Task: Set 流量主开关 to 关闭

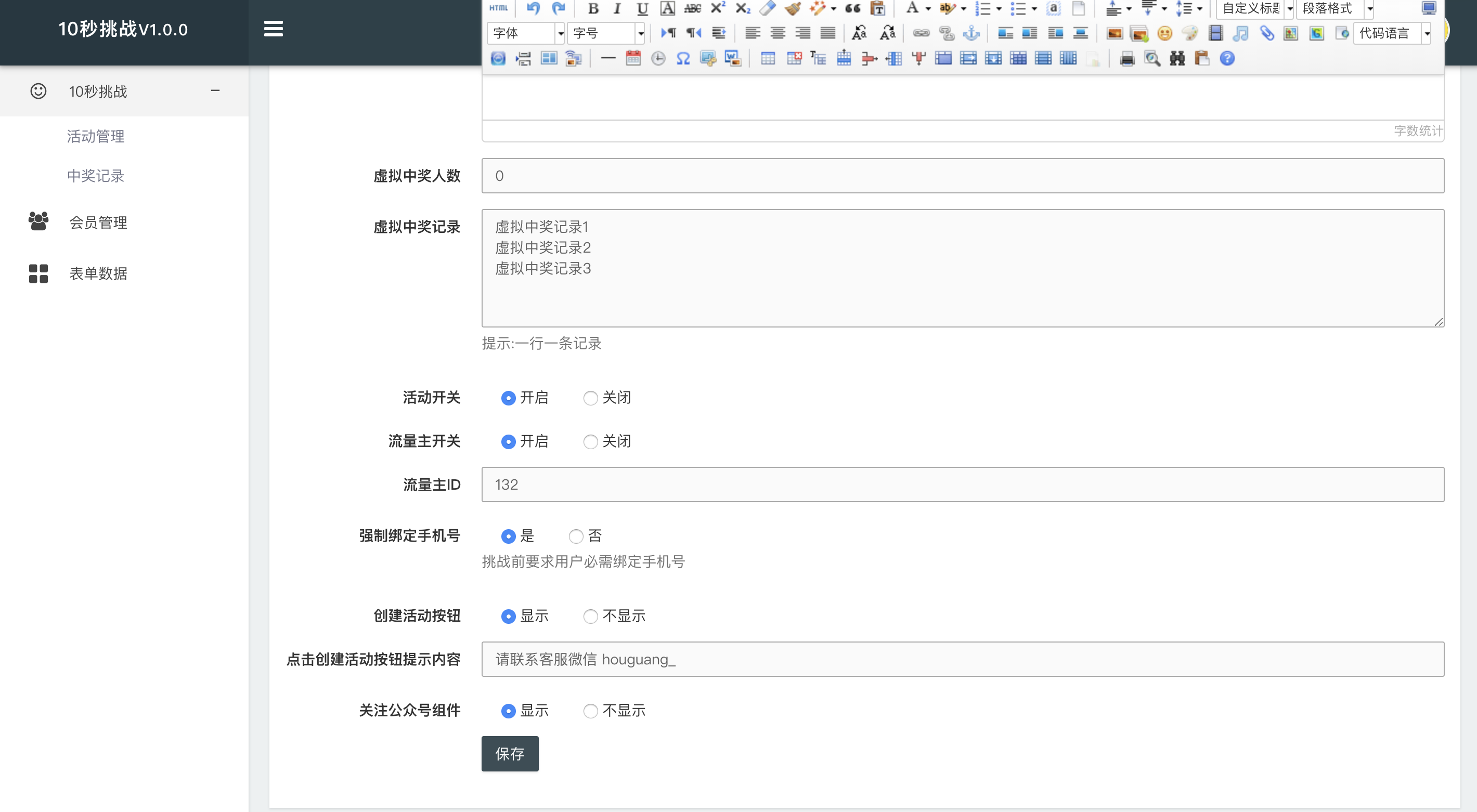Action: pos(590,441)
